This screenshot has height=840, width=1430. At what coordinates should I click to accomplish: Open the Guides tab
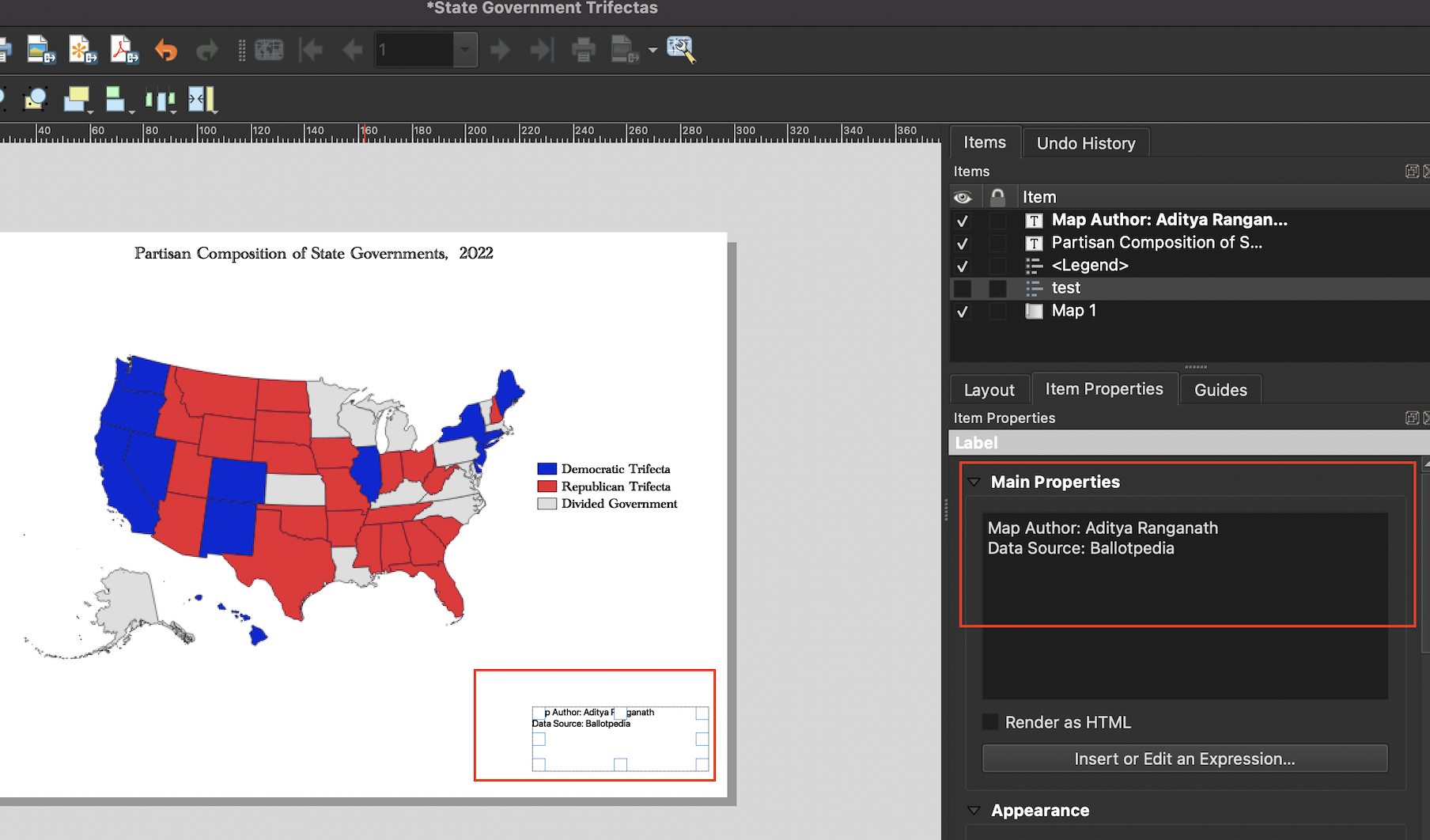click(x=1220, y=390)
